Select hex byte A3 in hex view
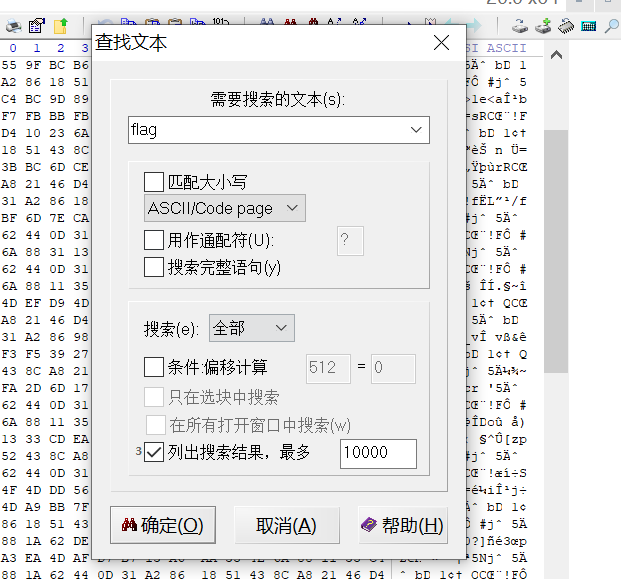The width and height of the screenshot is (621, 579). click(9, 558)
